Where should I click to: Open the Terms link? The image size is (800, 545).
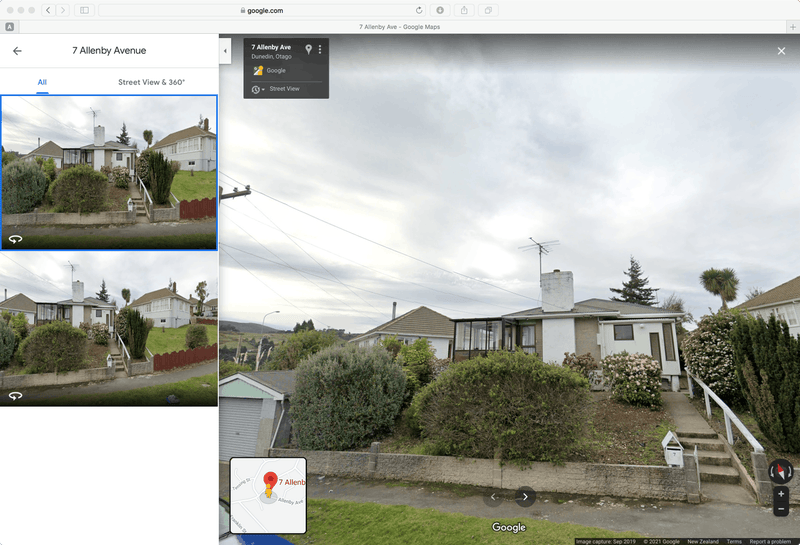734,541
